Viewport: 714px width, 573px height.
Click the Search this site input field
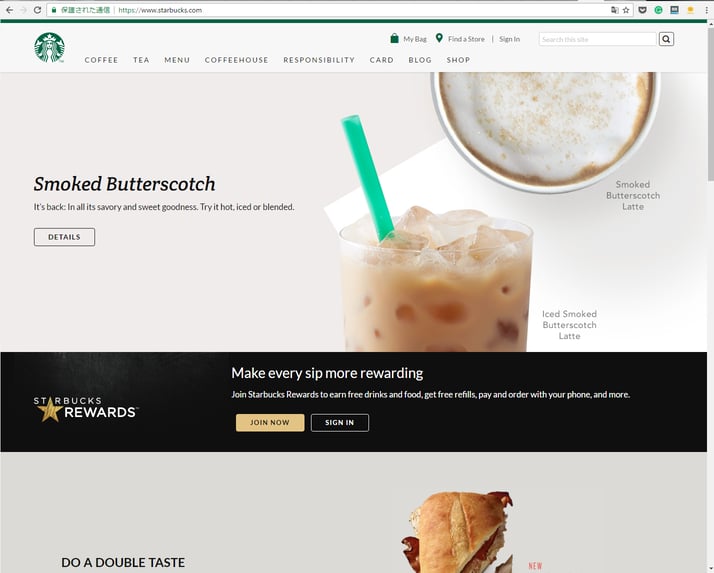(597, 39)
